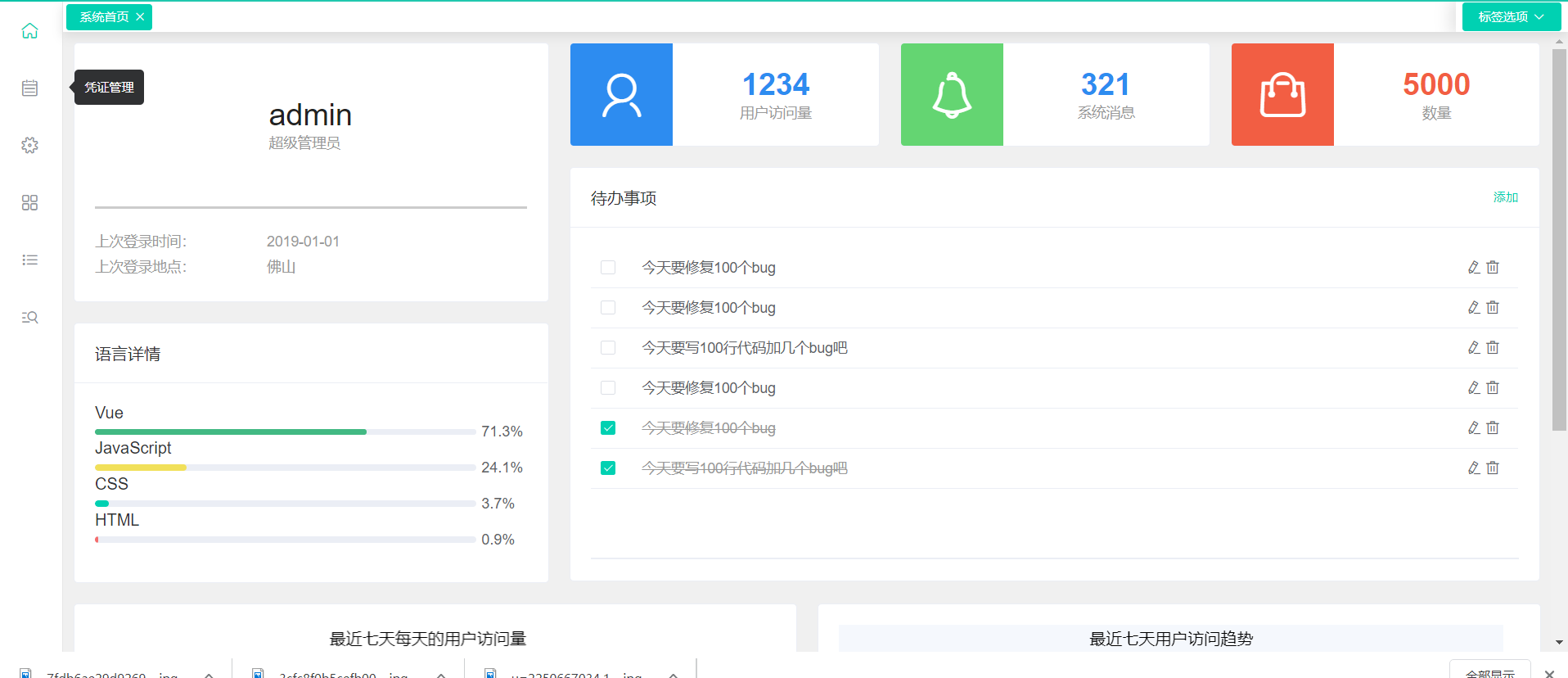Click the bulleted list icon in sidebar
1568x678 pixels.
[x=29, y=260]
